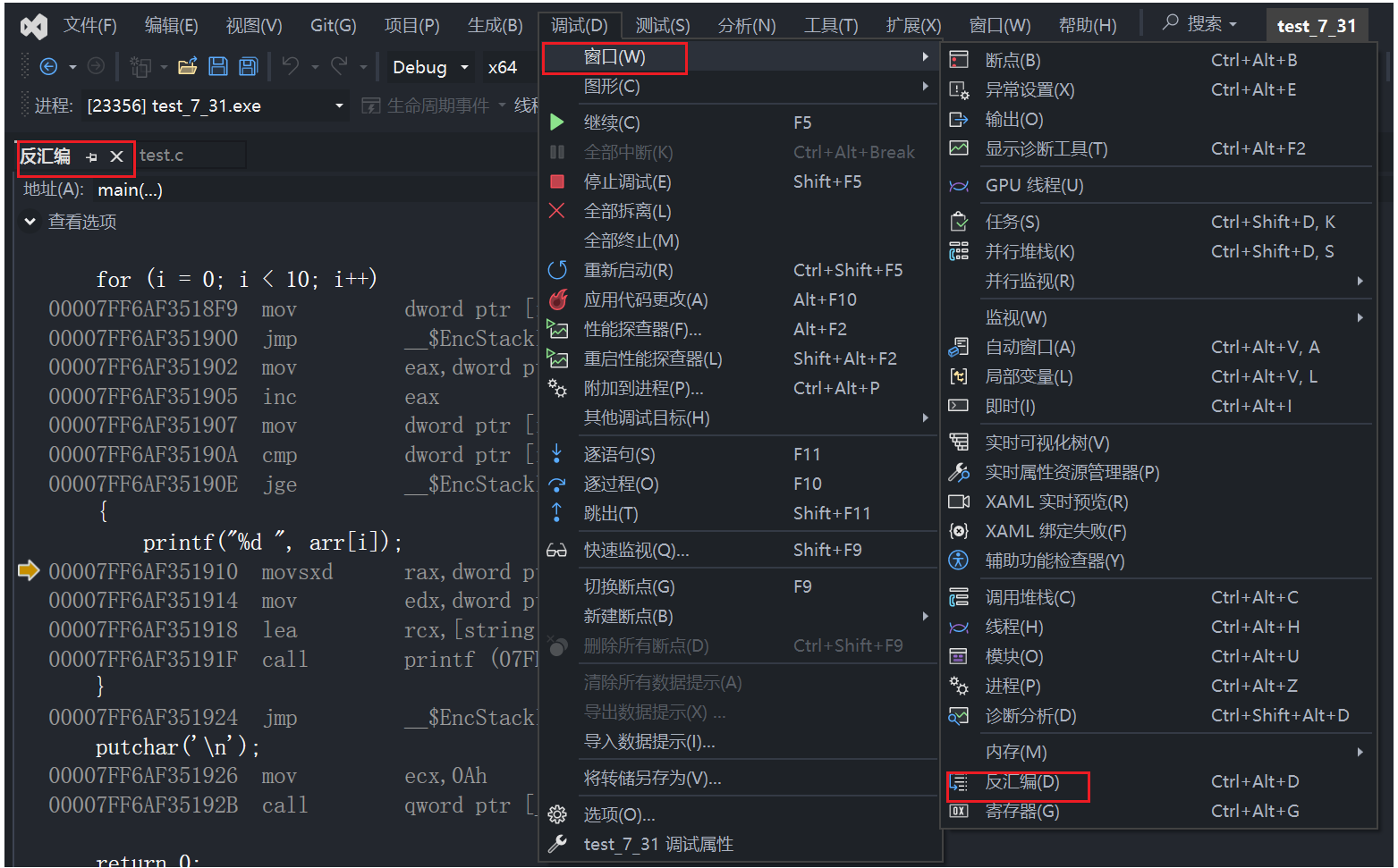Screen dimensions: 1398x868
Task: Open the 文件(F) menu
Action: pyautogui.click(x=89, y=25)
